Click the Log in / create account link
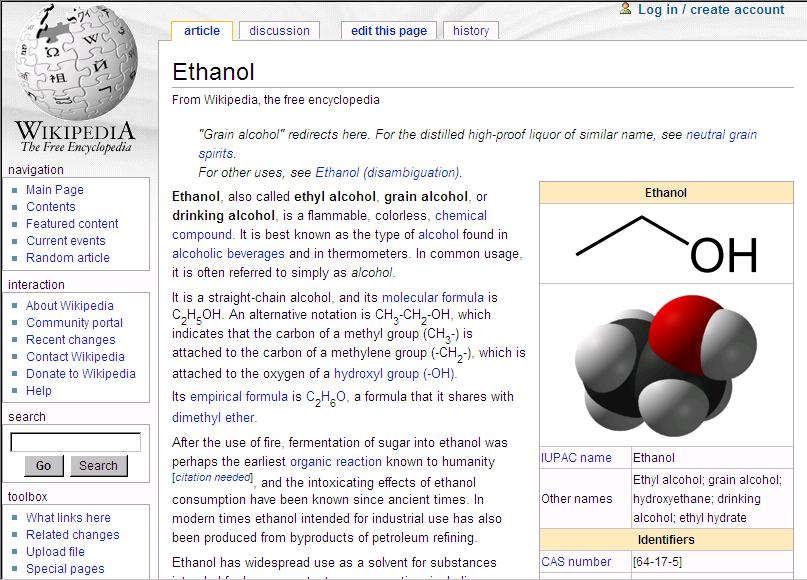This screenshot has height=580, width=807. tap(710, 10)
